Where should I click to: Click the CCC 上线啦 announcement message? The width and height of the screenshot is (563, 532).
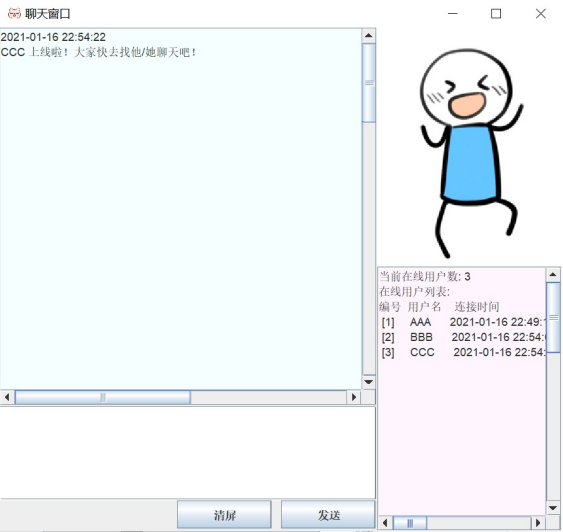(x=98, y=52)
